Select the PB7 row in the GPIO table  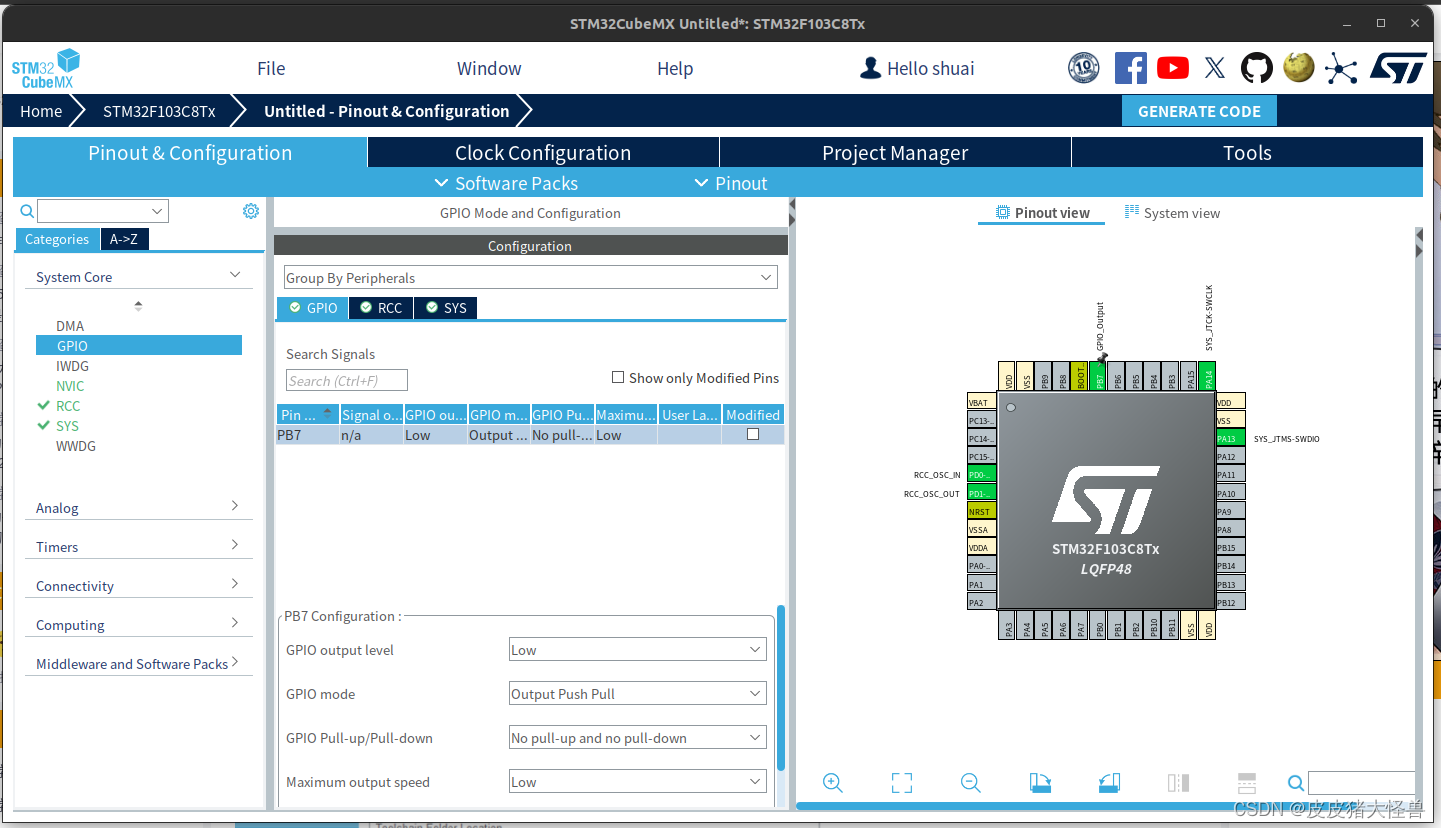click(530, 435)
